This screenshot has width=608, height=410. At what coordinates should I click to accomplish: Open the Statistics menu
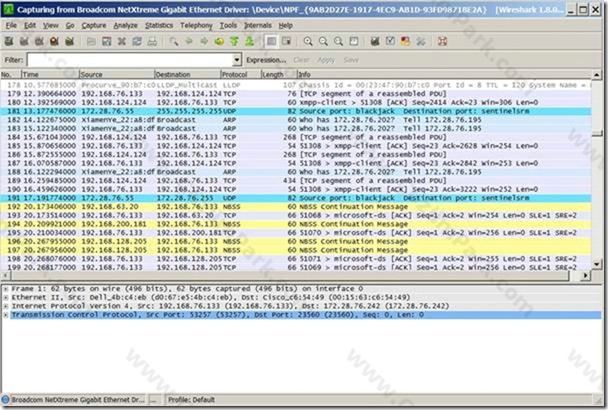tap(159, 26)
